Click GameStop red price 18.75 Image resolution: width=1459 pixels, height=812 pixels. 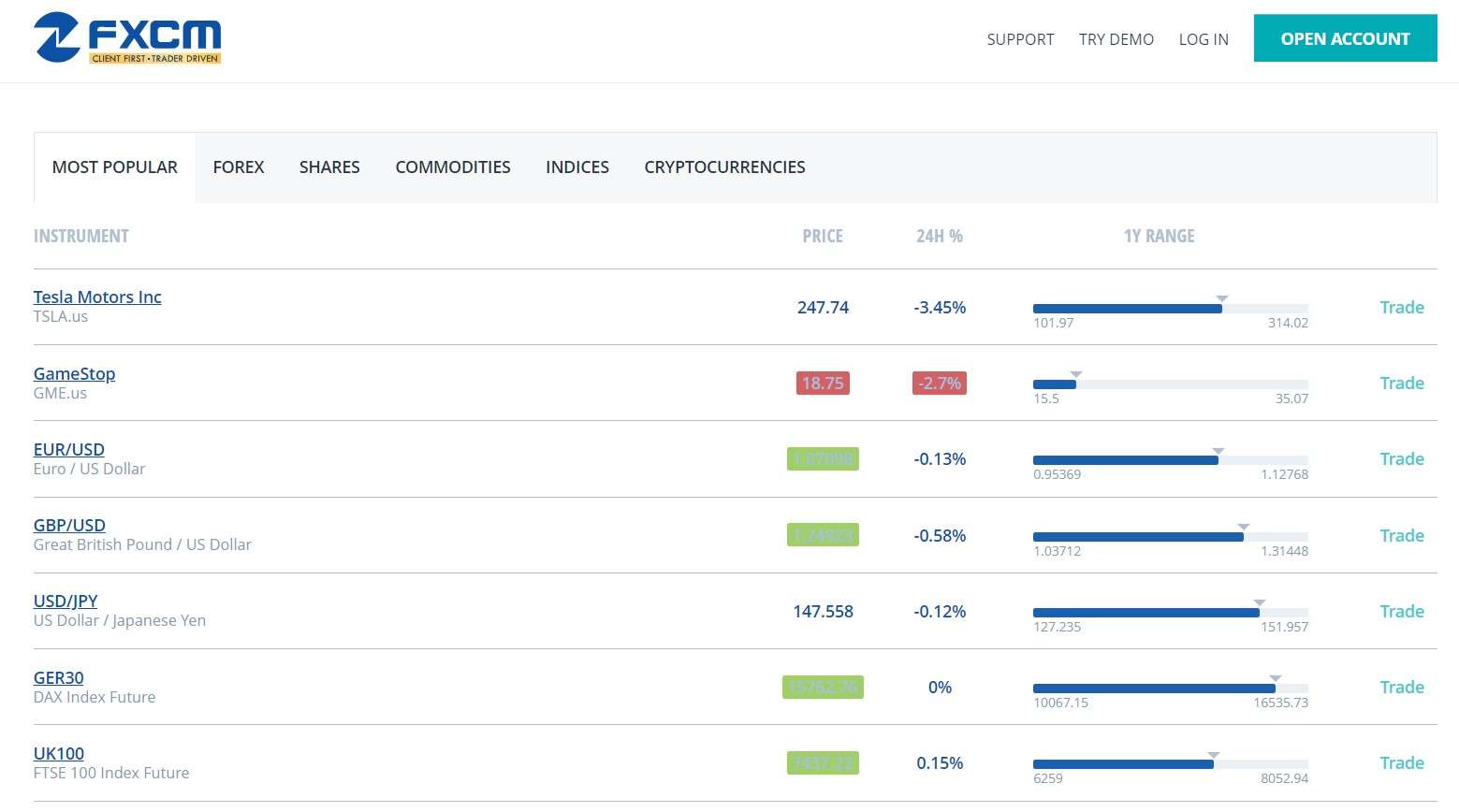pyautogui.click(x=823, y=383)
